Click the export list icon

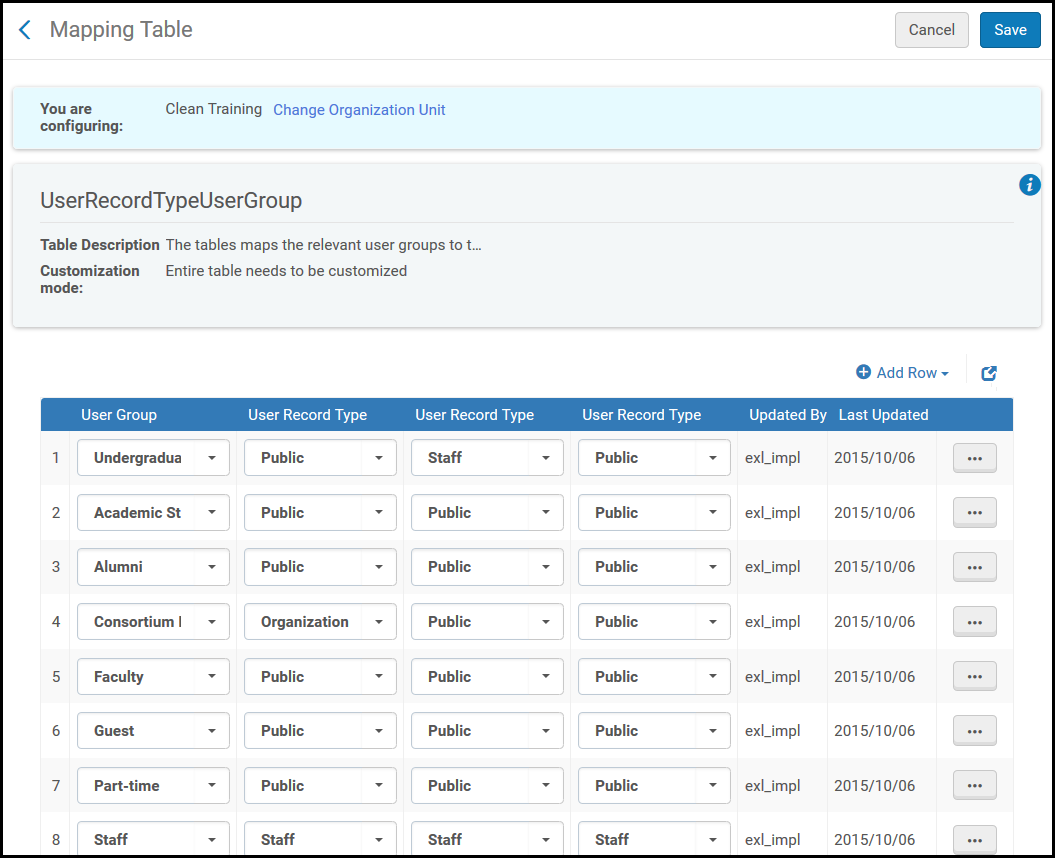988,373
